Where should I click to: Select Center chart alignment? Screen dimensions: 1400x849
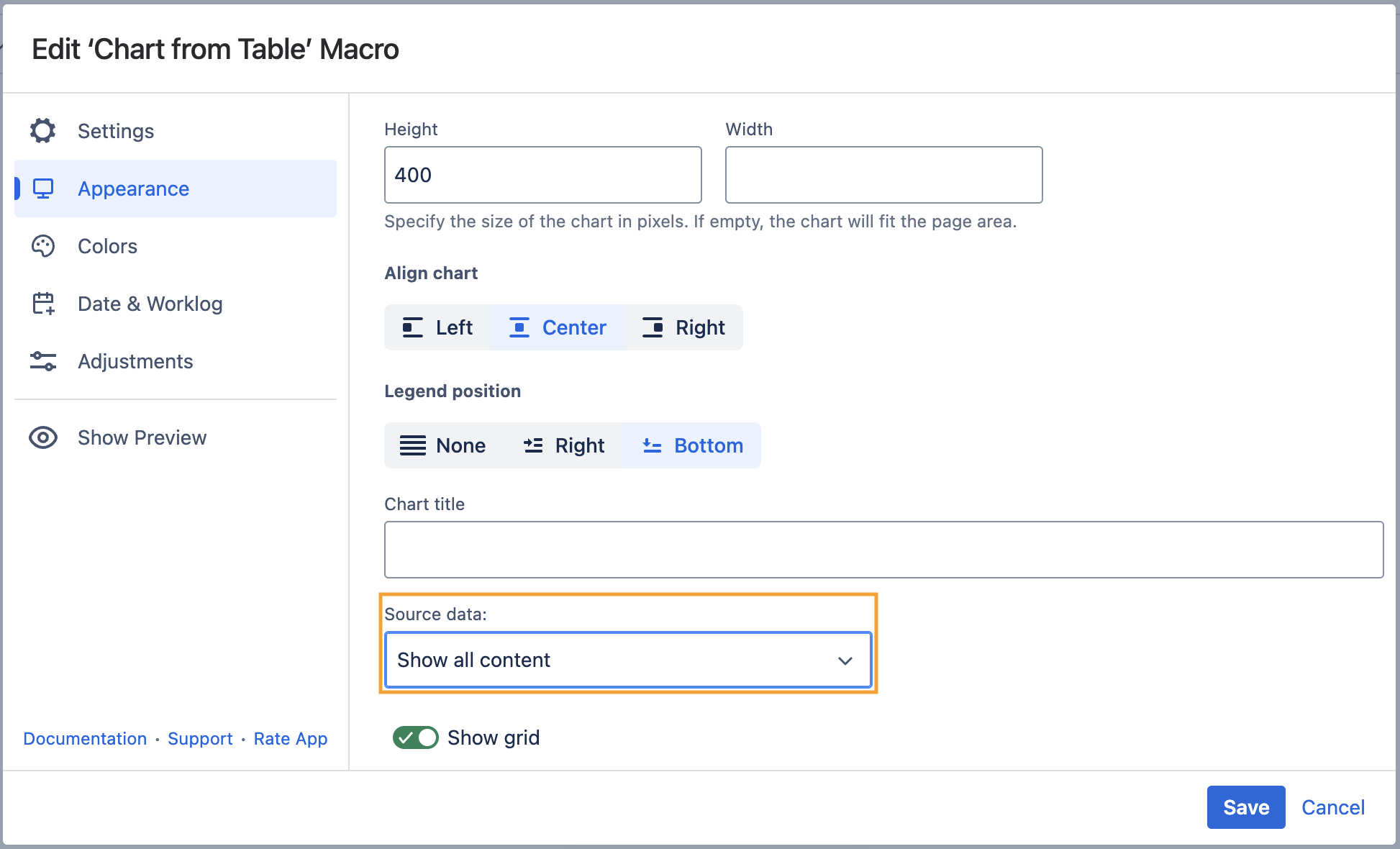[558, 327]
